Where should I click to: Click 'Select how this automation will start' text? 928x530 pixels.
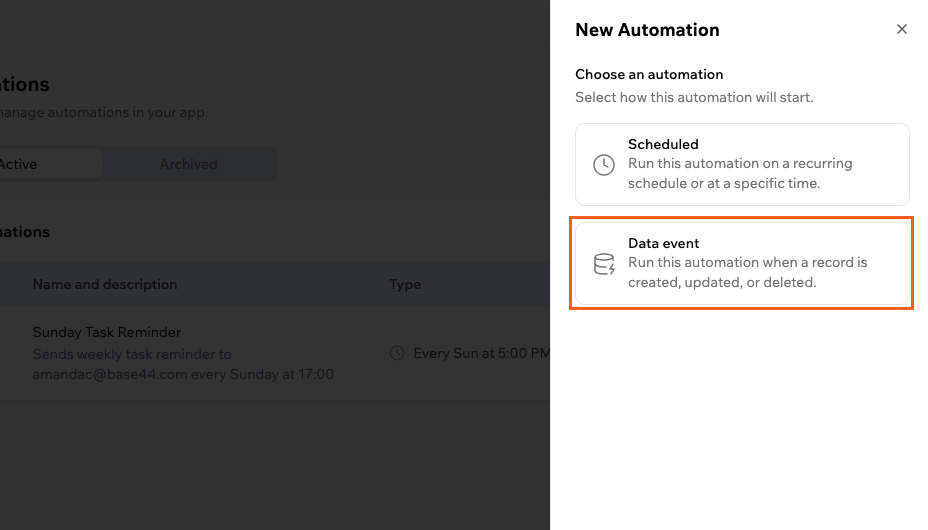tap(694, 97)
